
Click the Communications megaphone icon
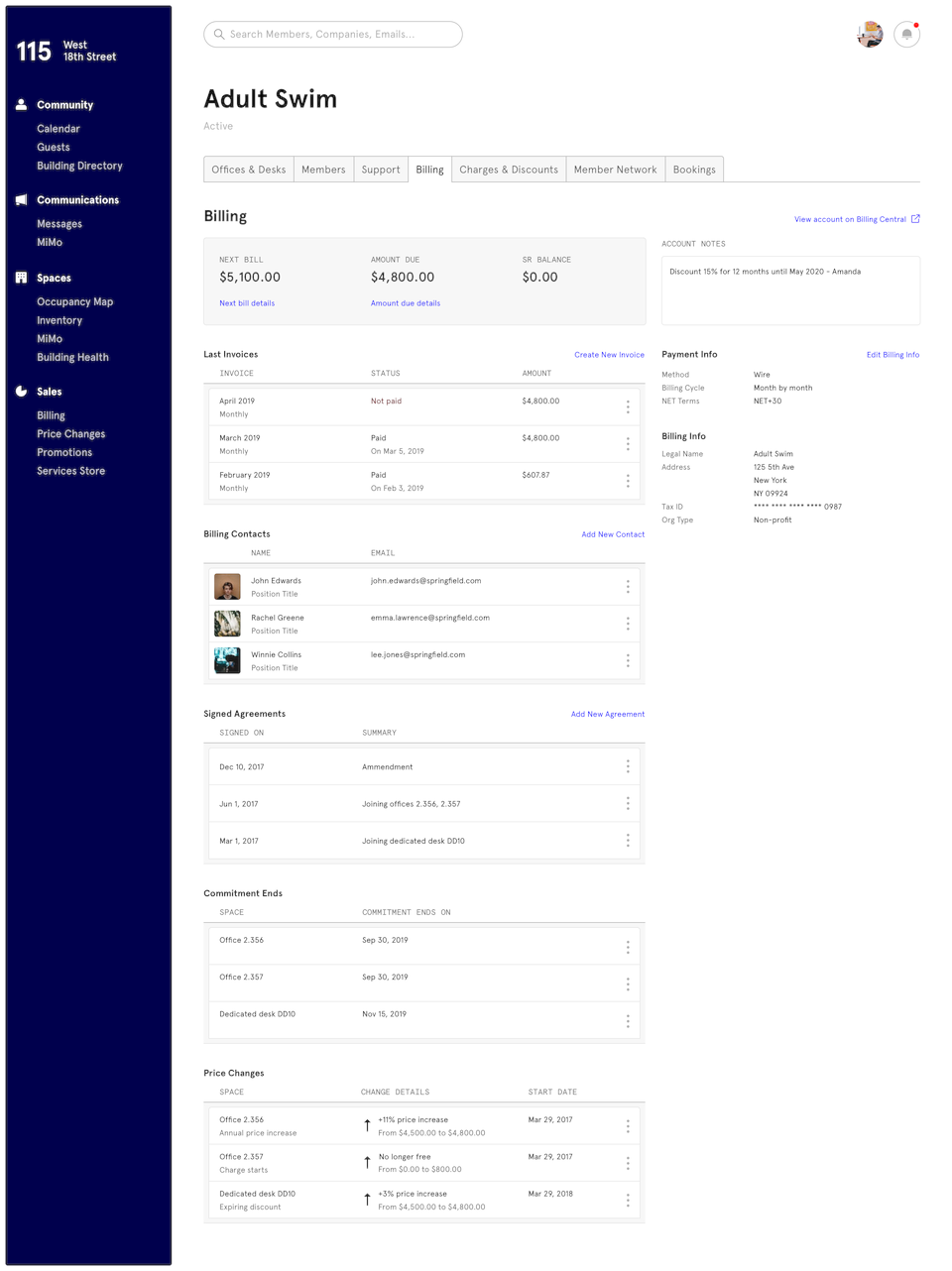coord(21,199)
